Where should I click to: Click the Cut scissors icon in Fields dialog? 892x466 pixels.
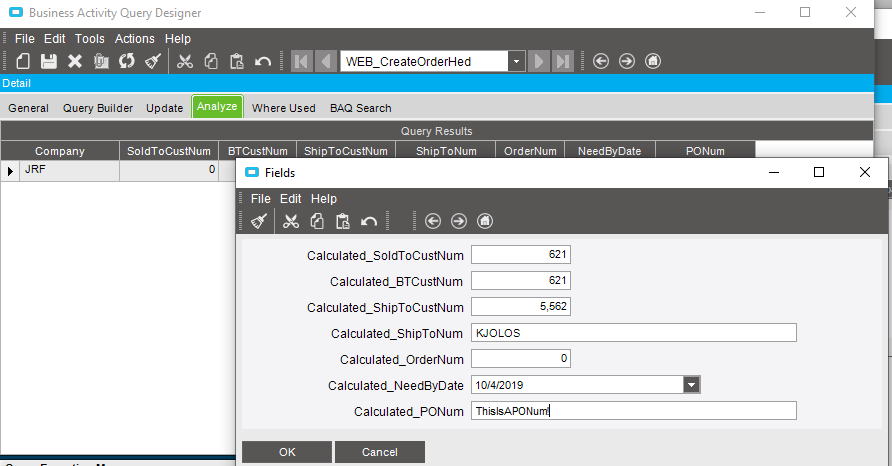291,221
